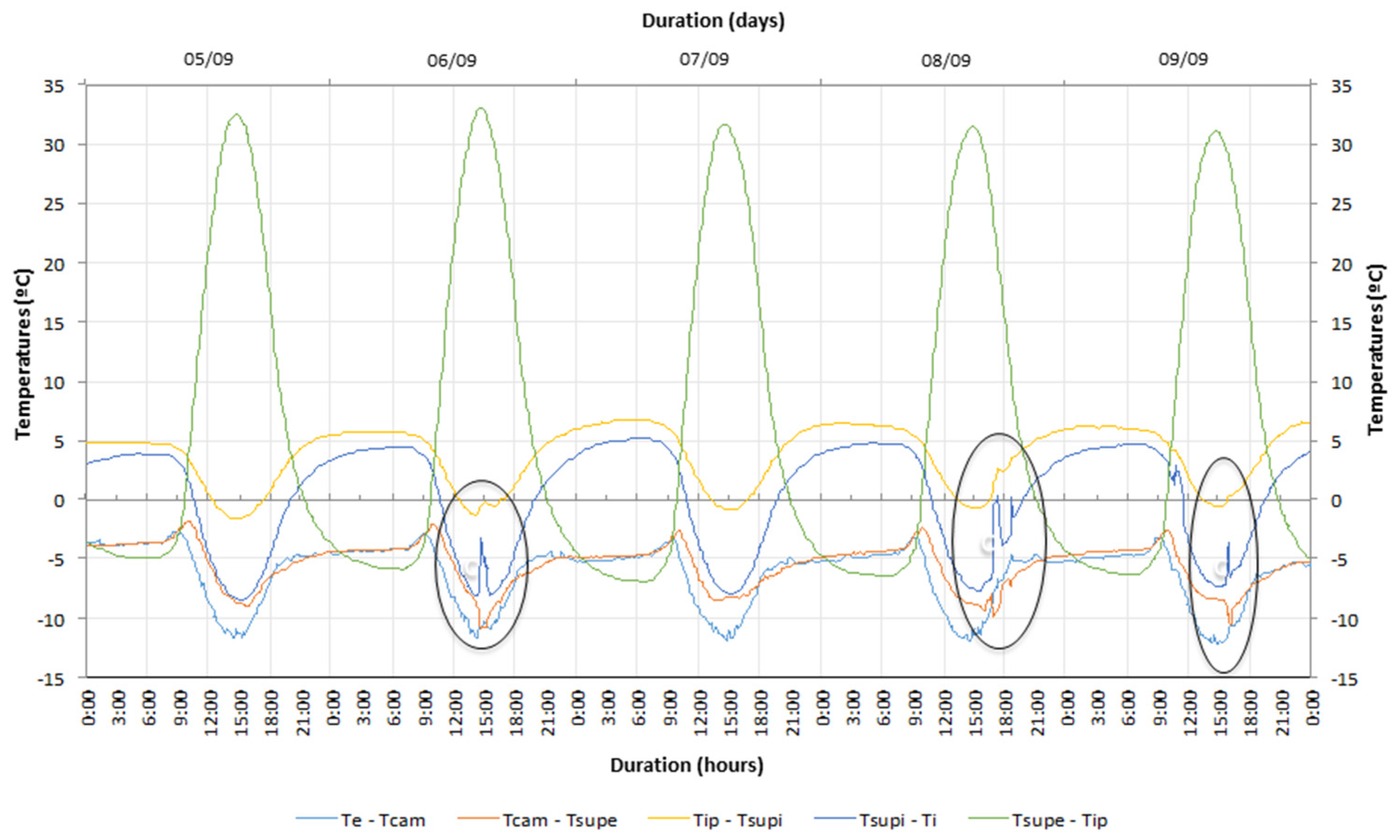Click the 07/09 date label
This screenshot has width=1400, height=840.
pos(704,59)
